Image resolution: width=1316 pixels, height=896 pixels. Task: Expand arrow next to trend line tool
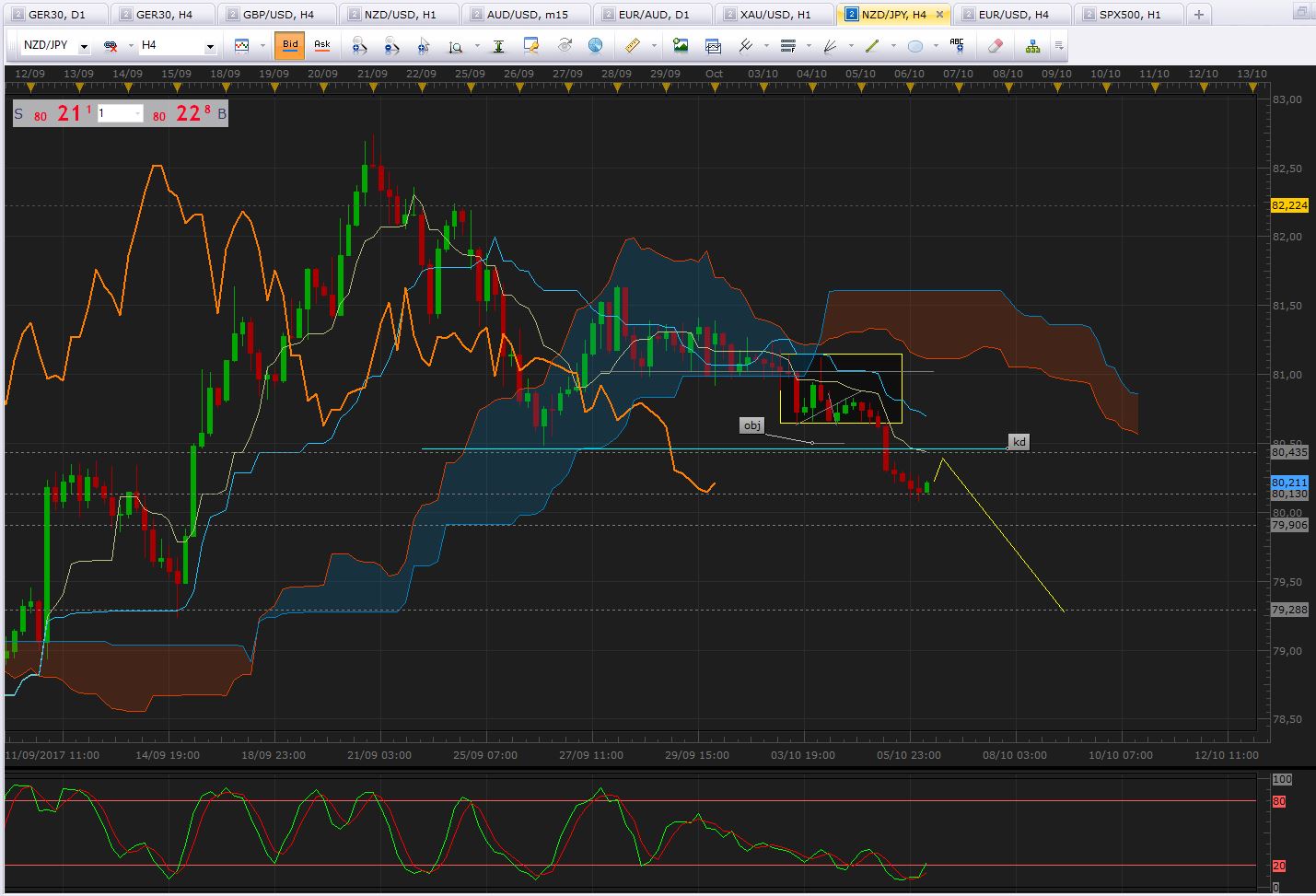click(892, 46)
